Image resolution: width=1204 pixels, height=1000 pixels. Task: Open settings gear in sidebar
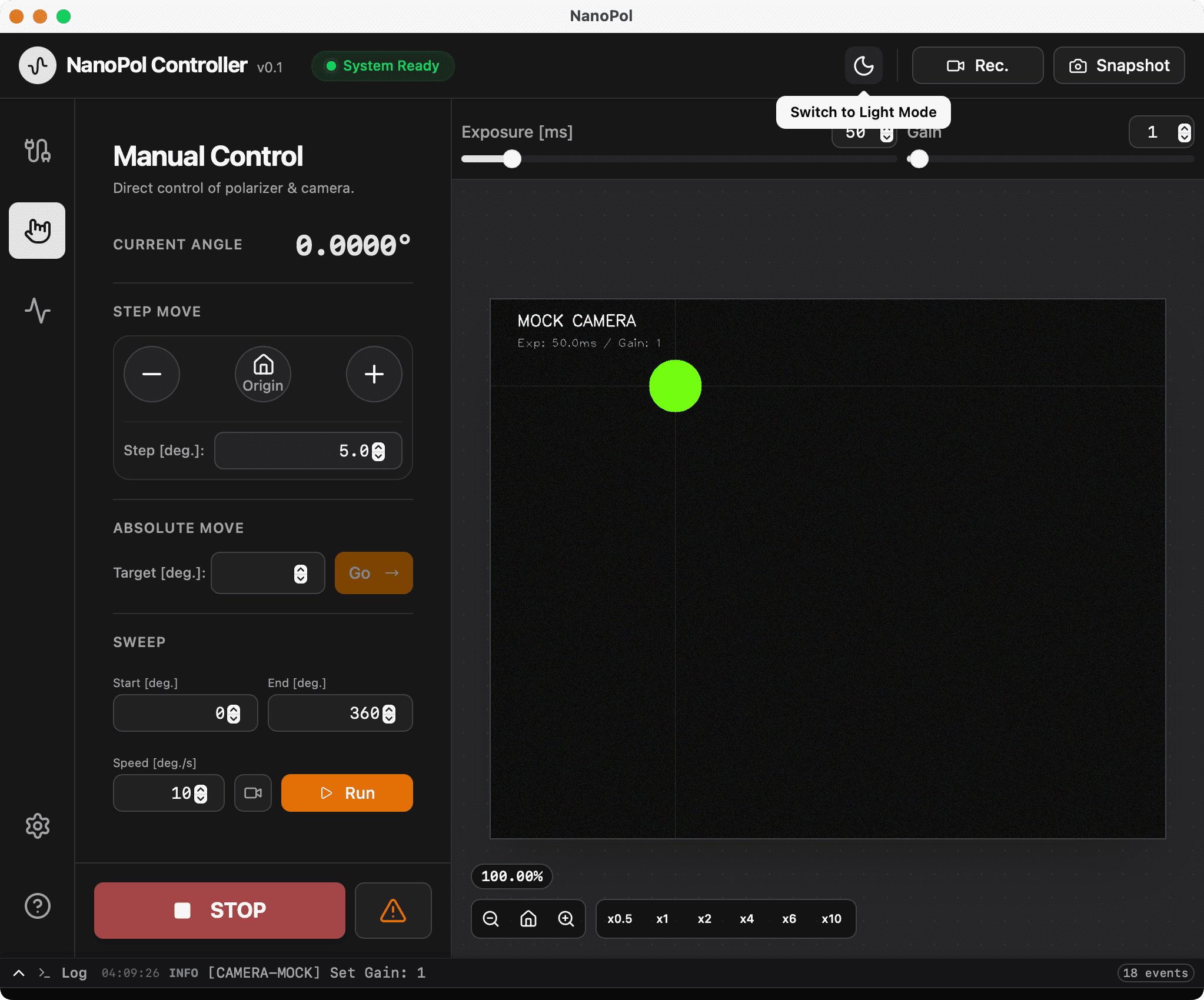37,826
